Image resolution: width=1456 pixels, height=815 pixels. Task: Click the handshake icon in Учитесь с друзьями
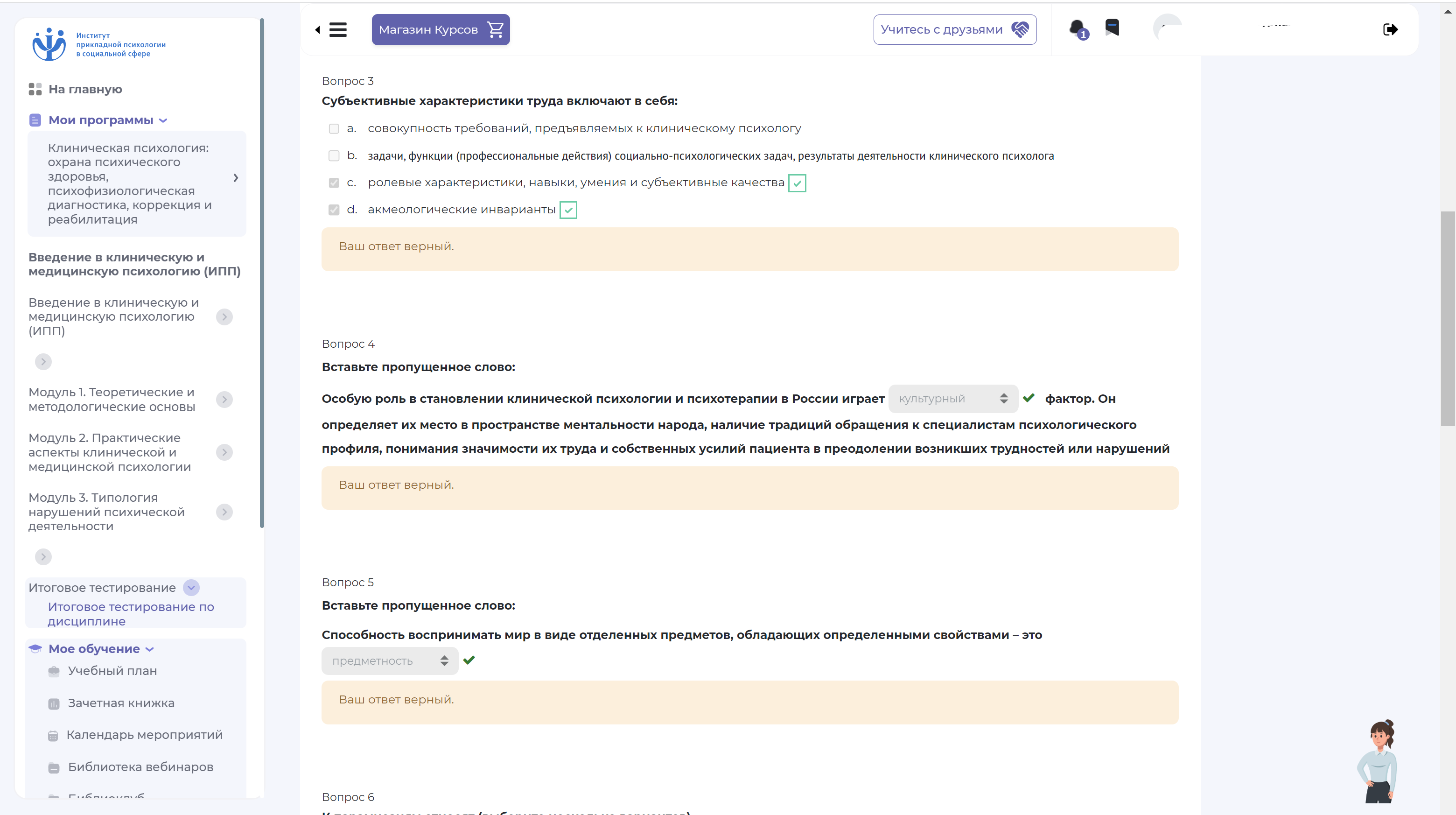point(1020,29)
